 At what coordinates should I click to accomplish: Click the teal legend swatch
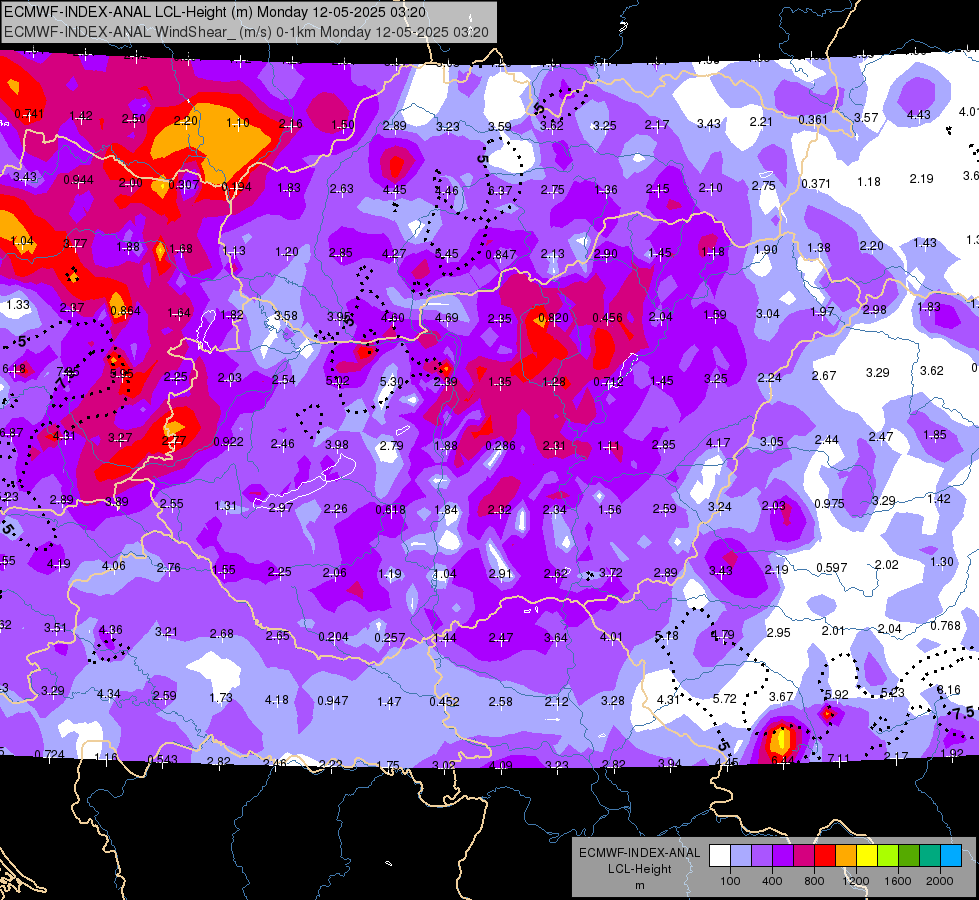coord(930,855)
